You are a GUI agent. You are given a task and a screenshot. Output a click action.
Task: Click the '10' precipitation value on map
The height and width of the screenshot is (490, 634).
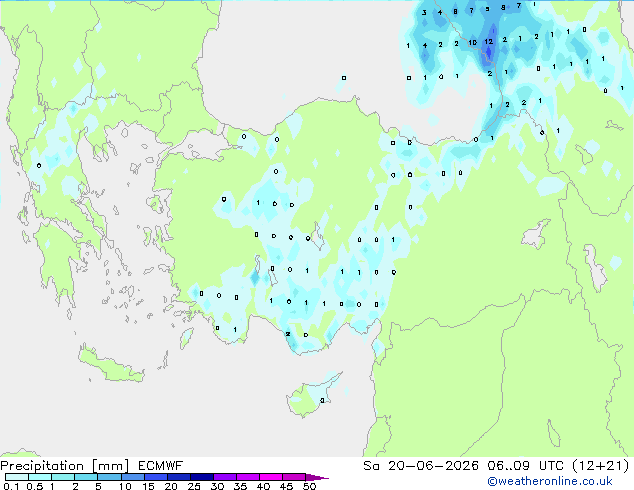[473, 42]
